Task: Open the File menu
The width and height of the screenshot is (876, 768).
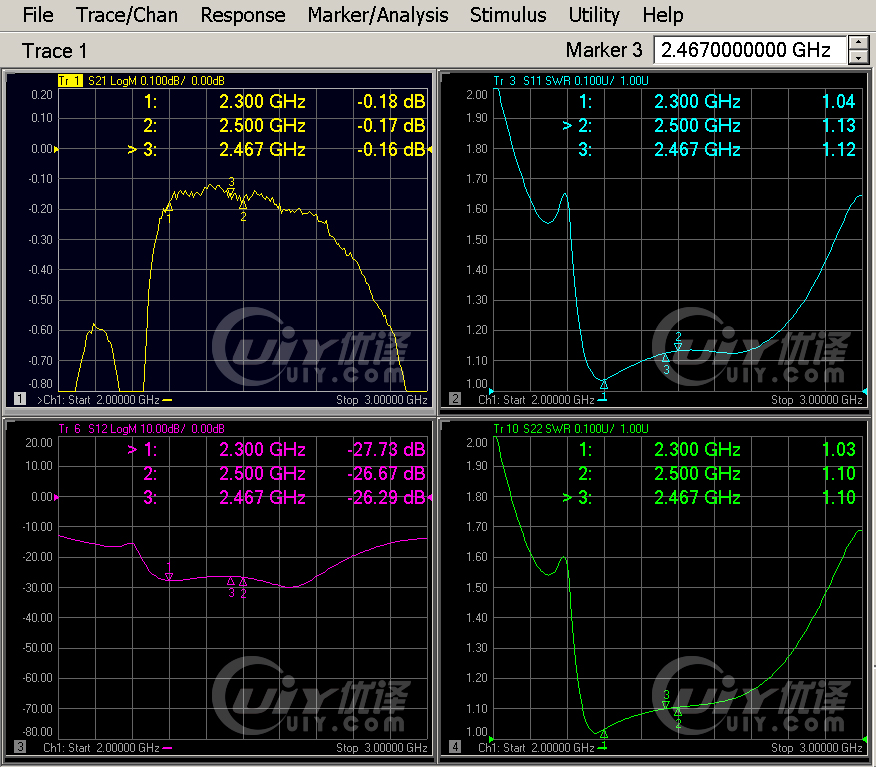Action: [38, 15]
